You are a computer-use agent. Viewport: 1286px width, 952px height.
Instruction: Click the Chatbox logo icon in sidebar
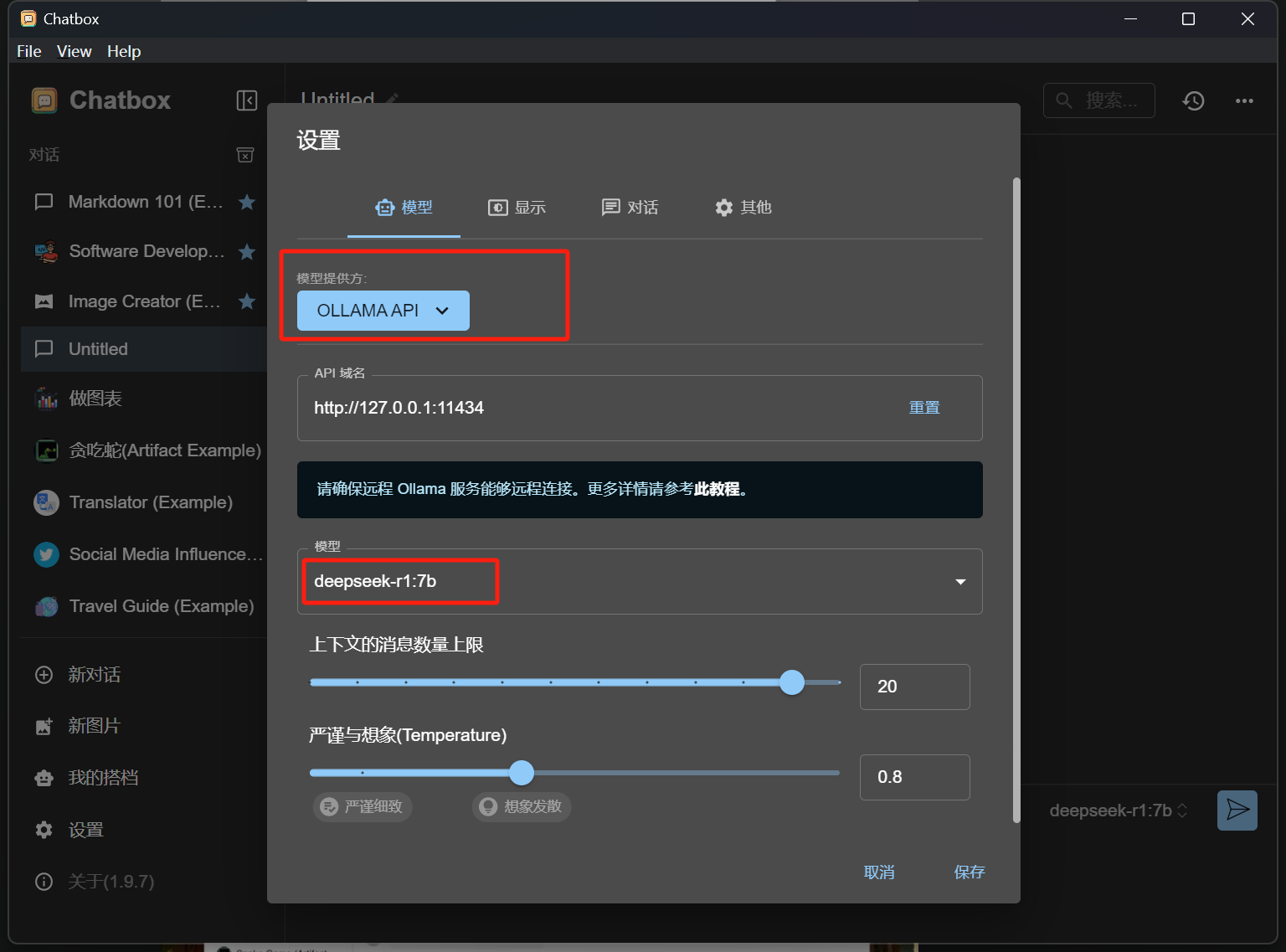click(x=44, y=100)
